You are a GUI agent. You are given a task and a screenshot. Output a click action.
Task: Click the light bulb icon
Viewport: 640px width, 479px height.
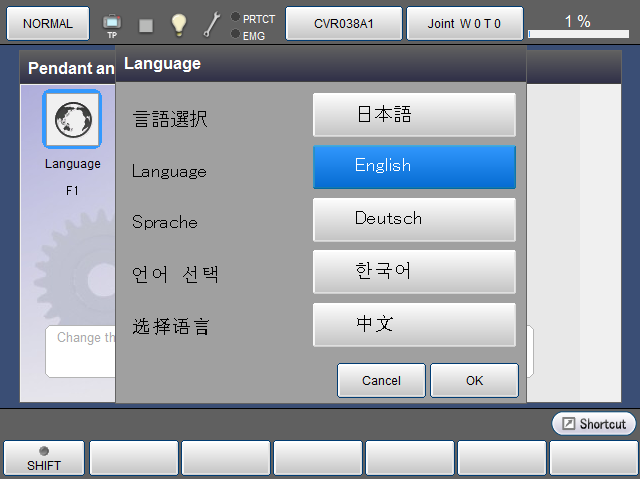[178, 24]
